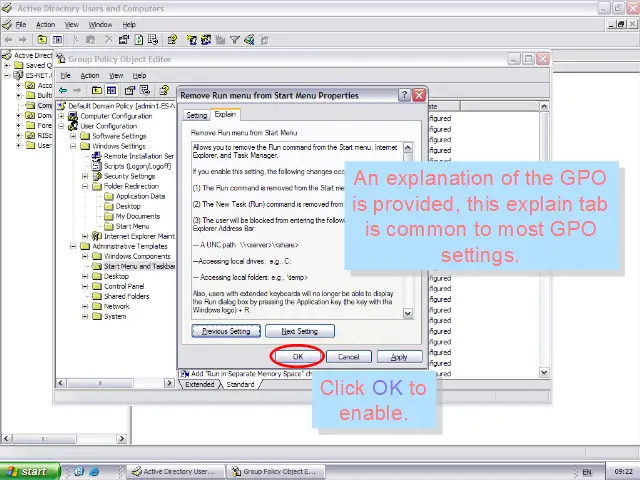
Task: Click the Up one level icon in the Active Directory toolbar
Action: tap(42, 40)
